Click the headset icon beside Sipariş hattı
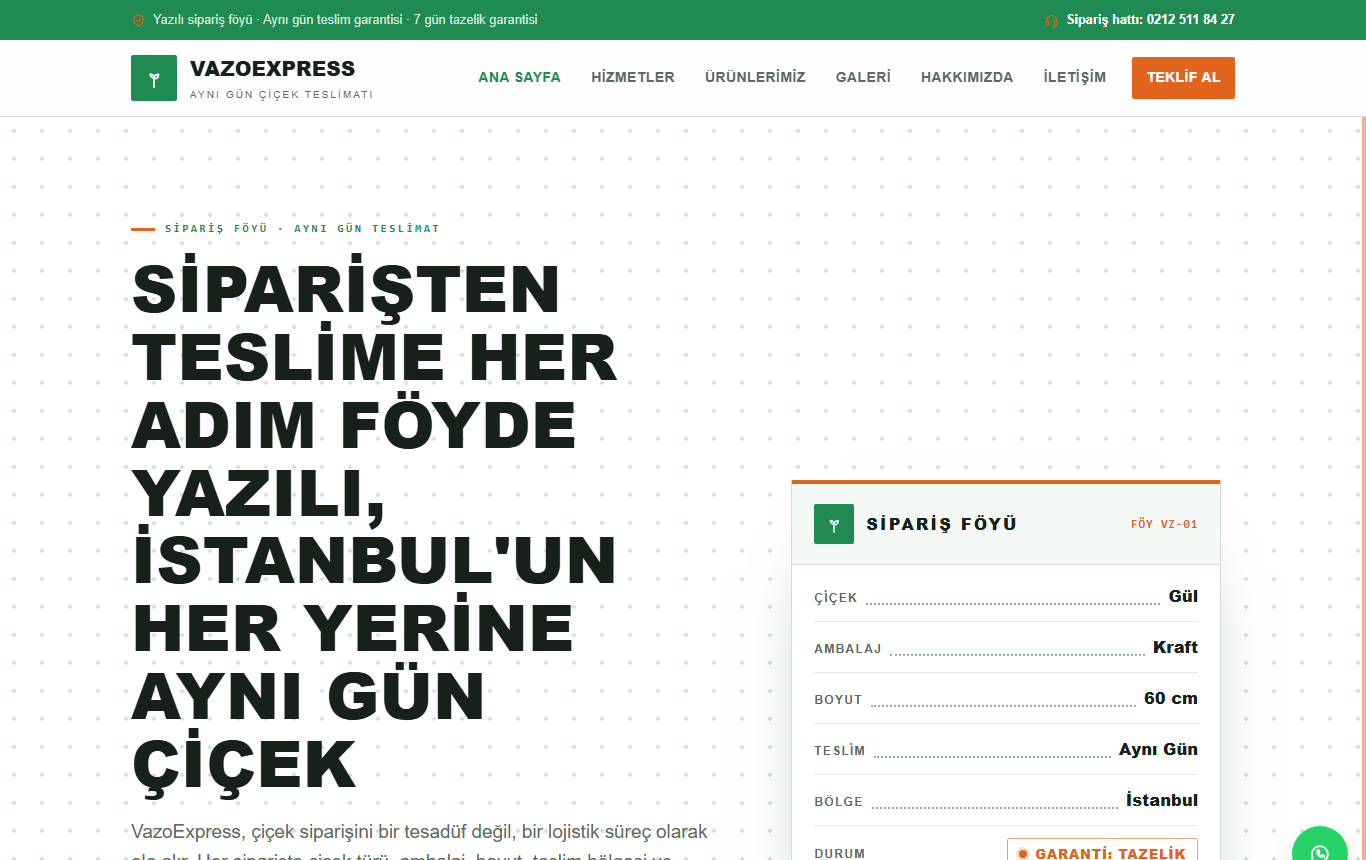Viewport: 1366px width, 860px height. pos(1051,20)
